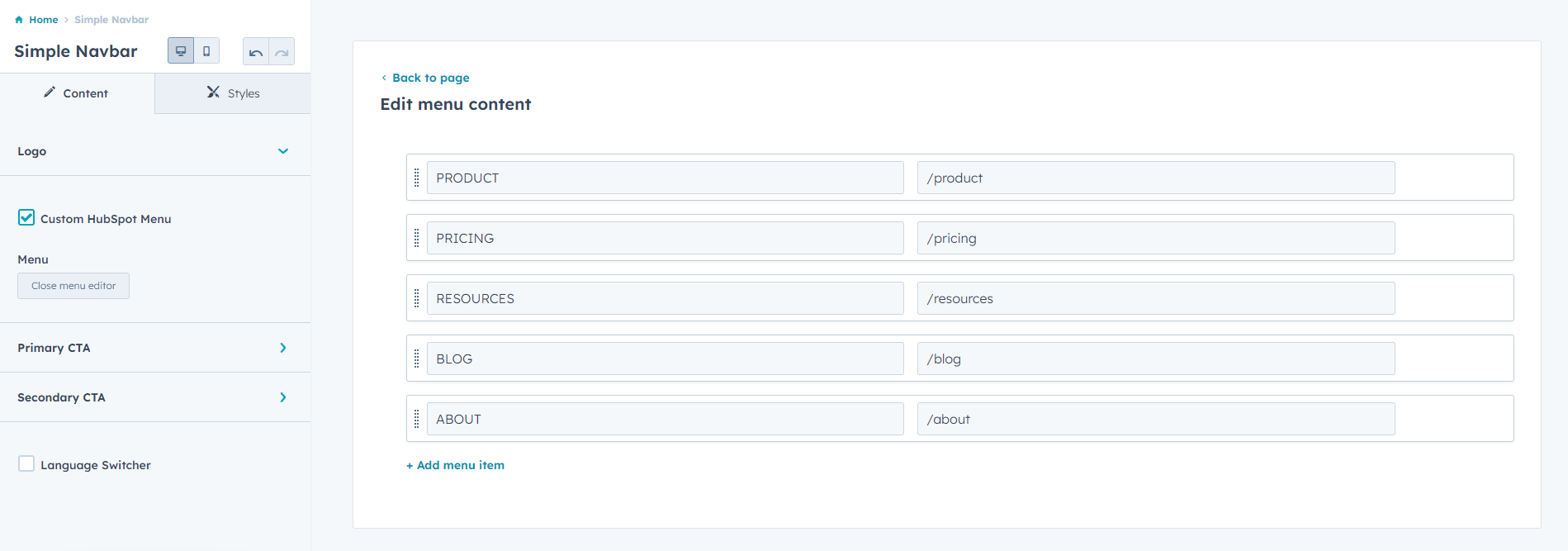1568x551 pixels.
Task: Expand the Secondary CTA section
Action: (283, 397)
